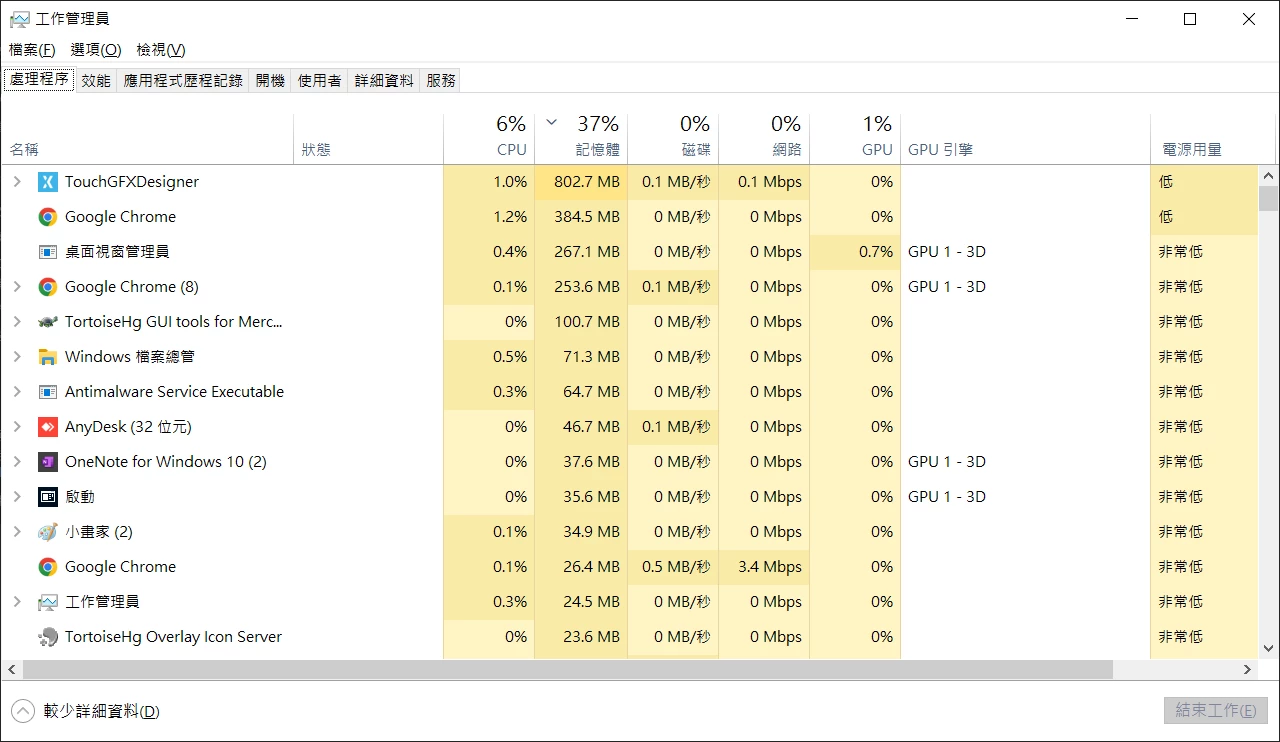
Task: Click the horizontal scrollbar thumb
Action: click(567, 670)
